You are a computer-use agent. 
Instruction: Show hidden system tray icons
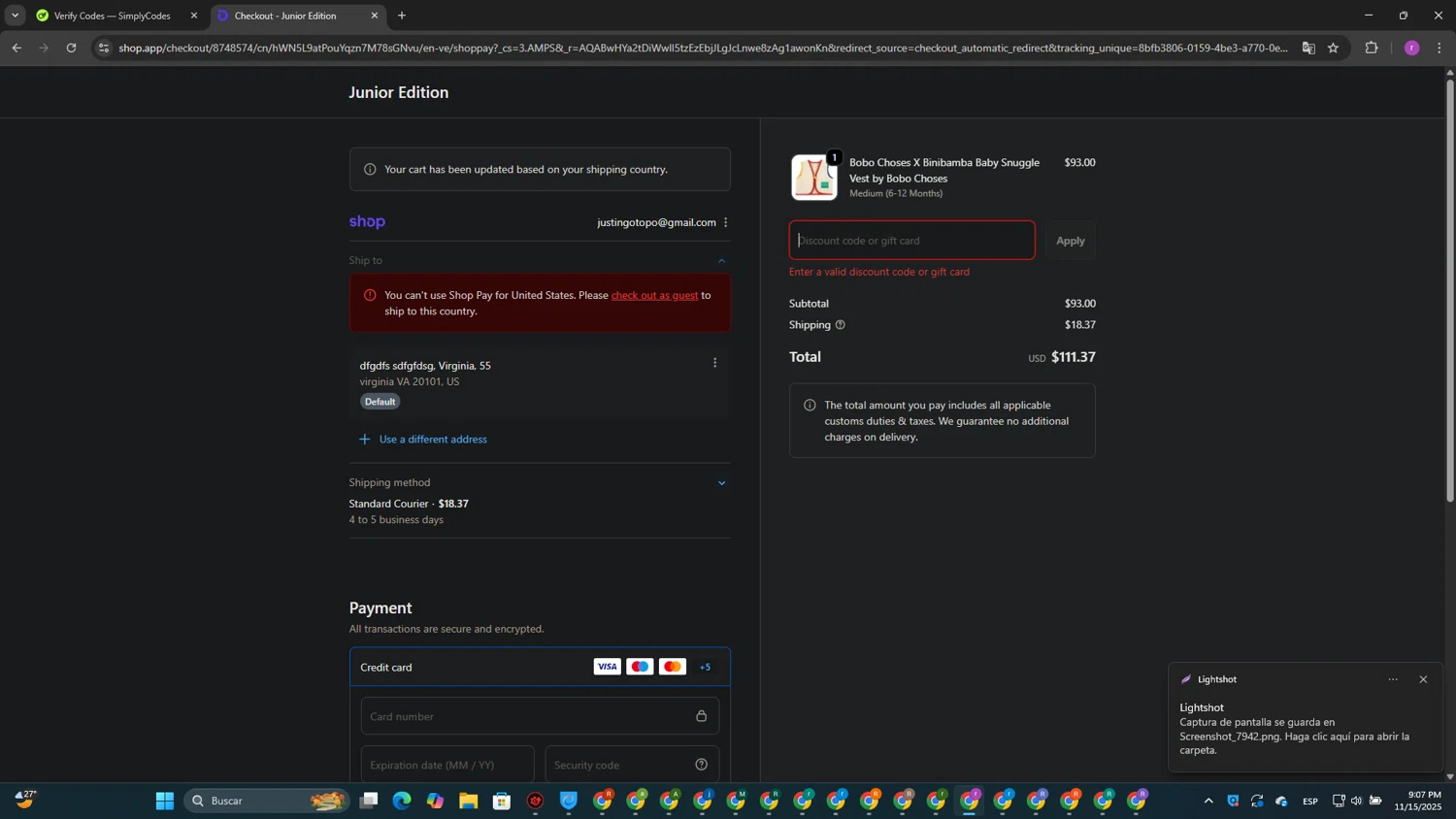click(1208, 801)
